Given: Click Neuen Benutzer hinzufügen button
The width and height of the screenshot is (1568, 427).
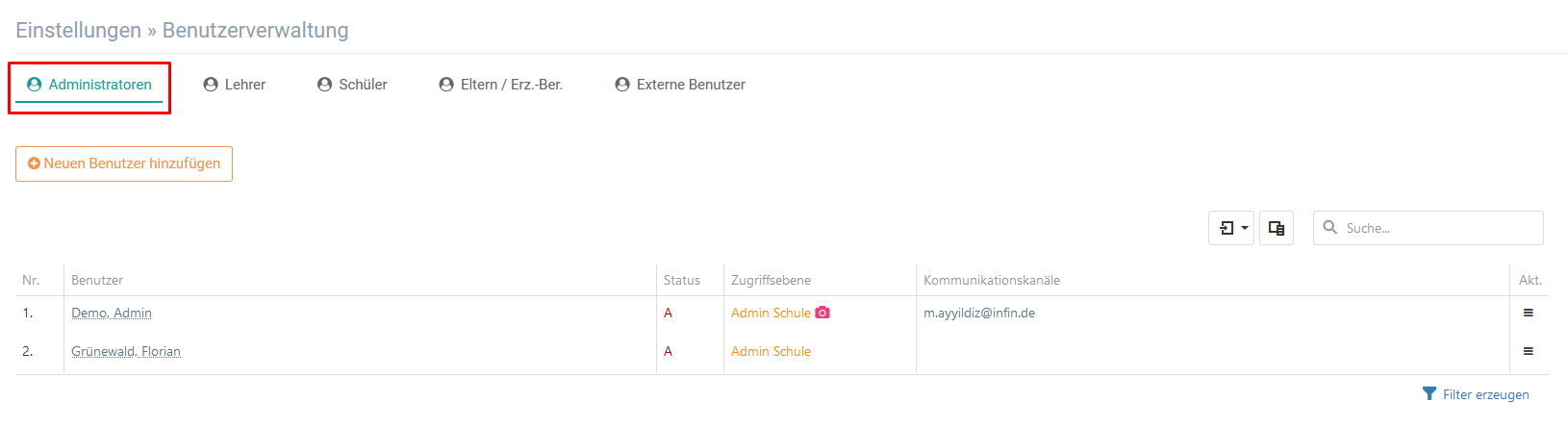Looking at the screenshot, I should click(x=124, y=163).
